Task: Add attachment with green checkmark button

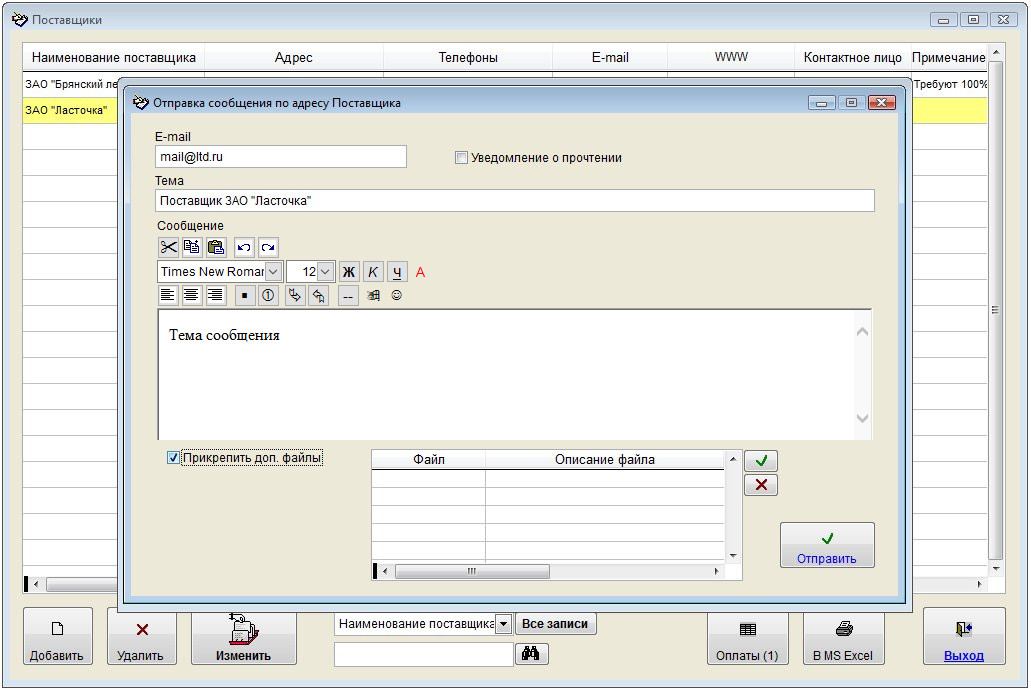Action: [761, 461]
